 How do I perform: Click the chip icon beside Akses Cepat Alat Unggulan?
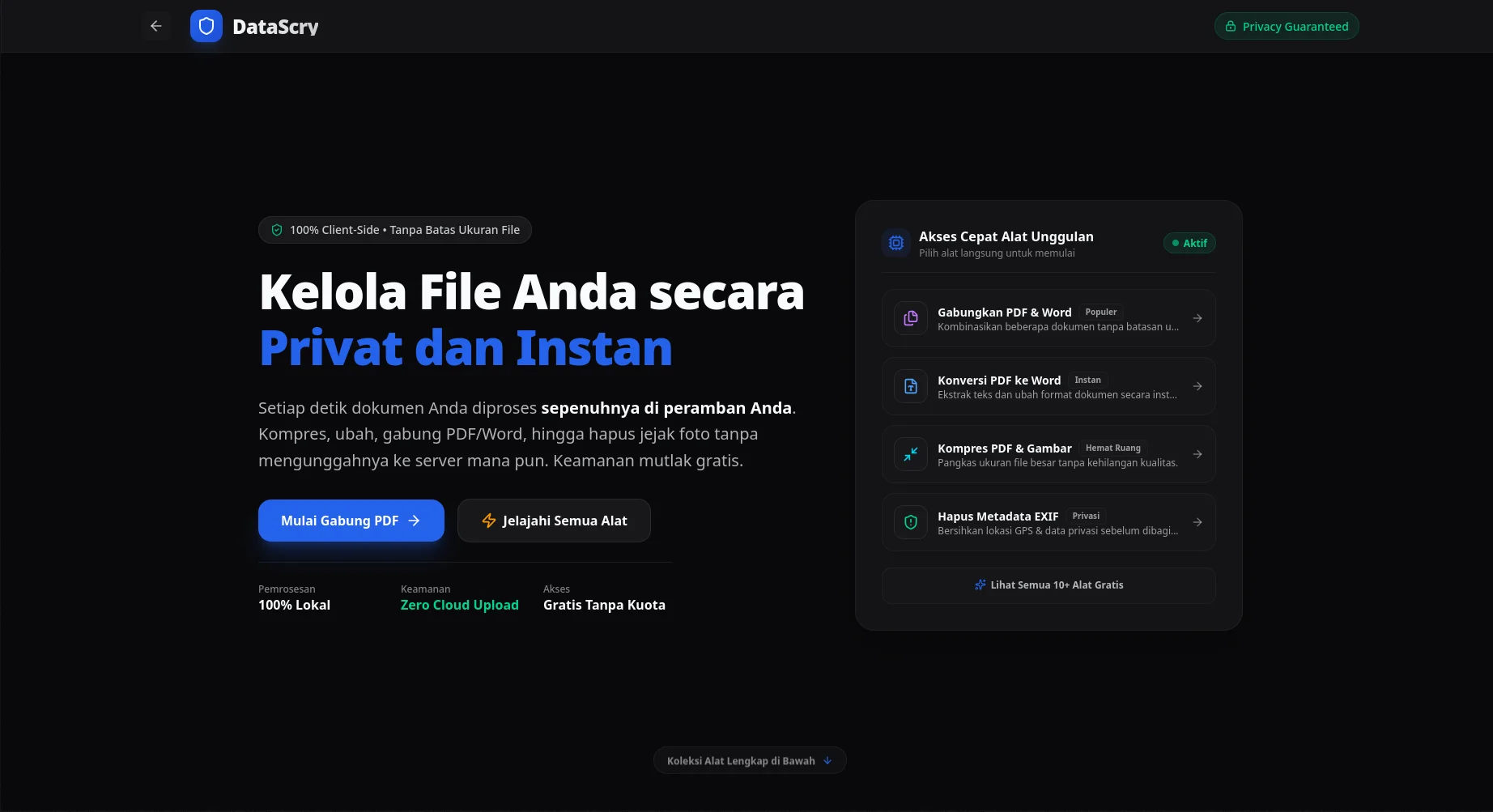pos(896,243)
